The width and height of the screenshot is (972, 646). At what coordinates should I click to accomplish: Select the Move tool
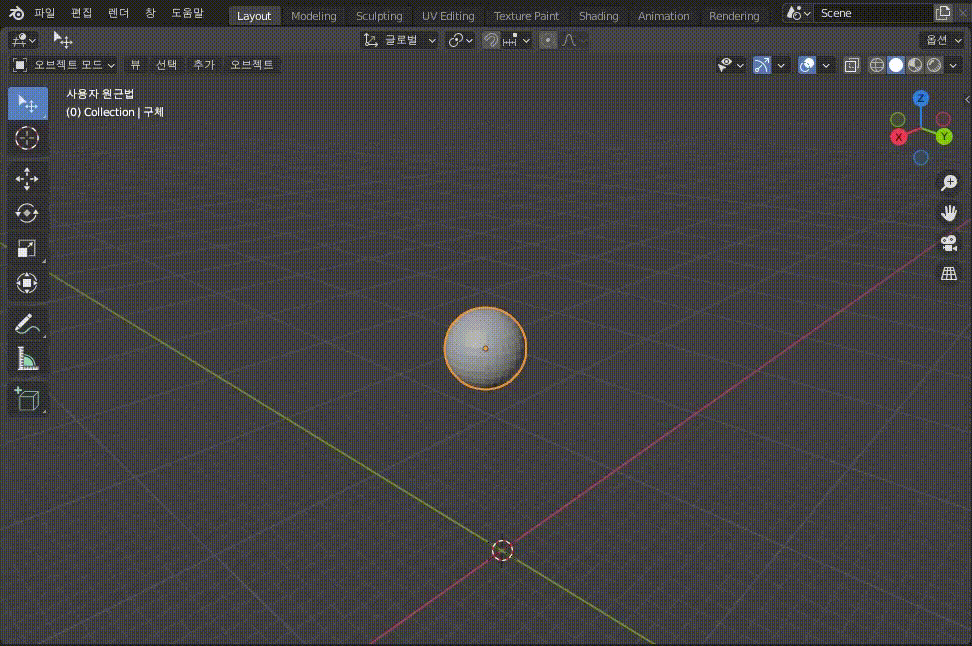[27, 179]
